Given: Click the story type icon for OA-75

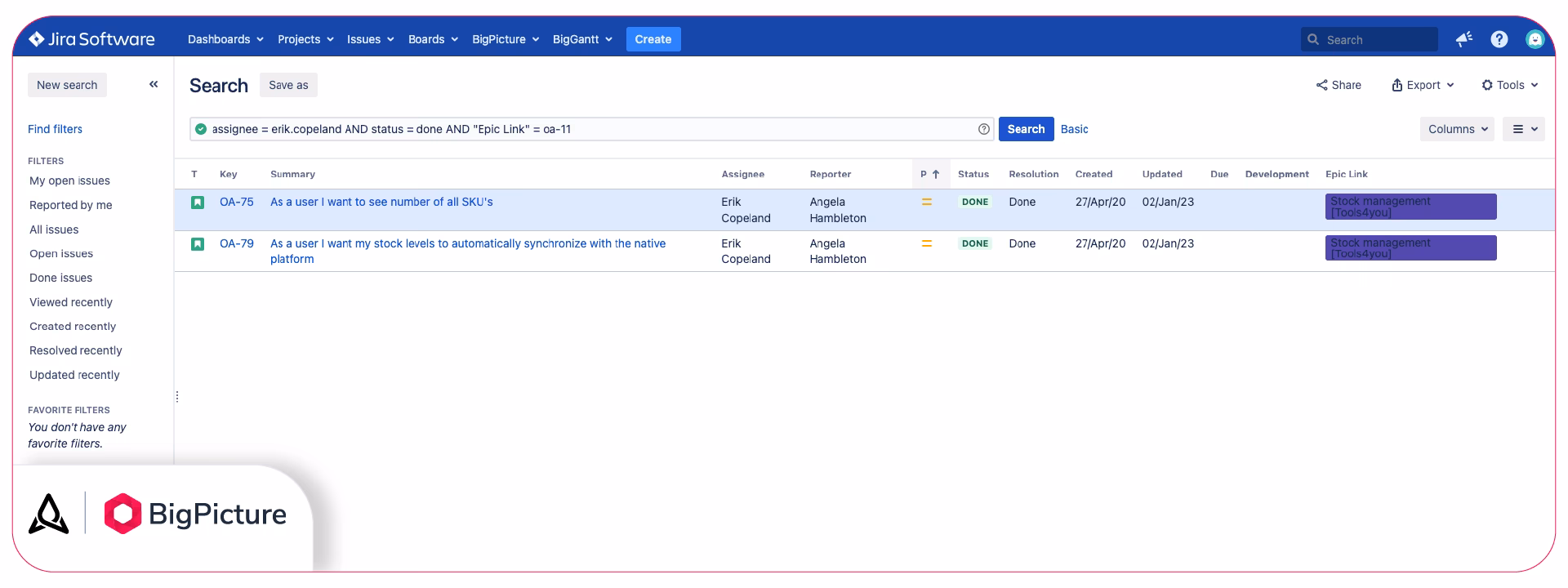Looking at the screenshot, I should (198, 203).
